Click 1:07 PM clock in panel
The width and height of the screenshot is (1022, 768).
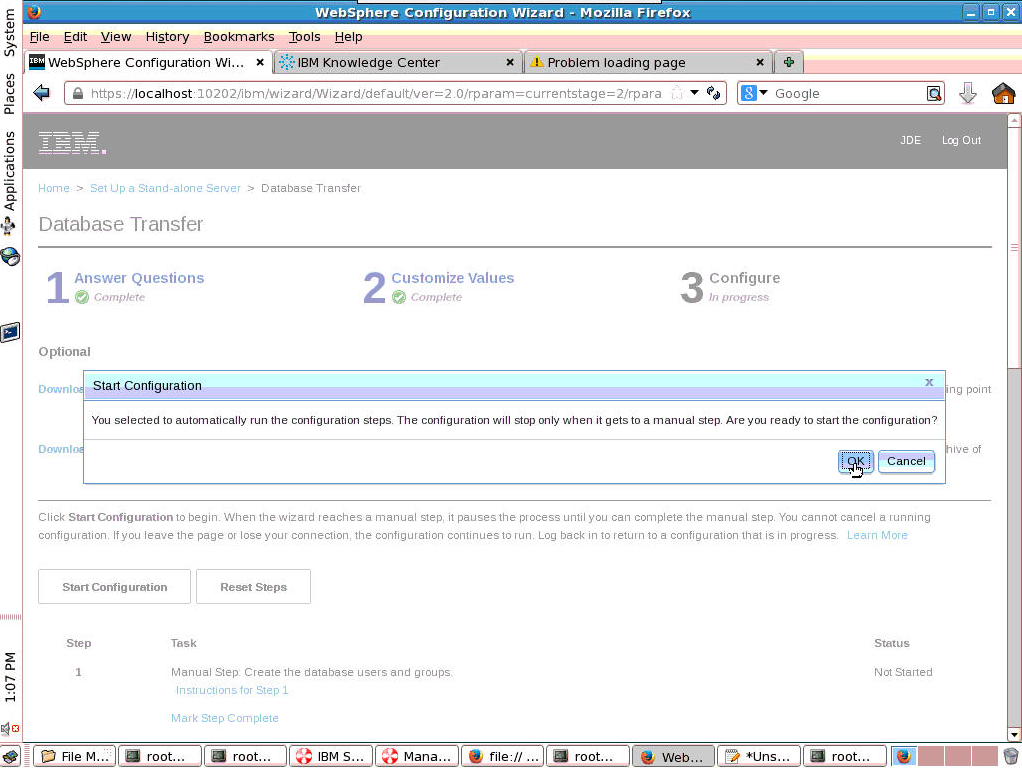(x=10, y=676)
